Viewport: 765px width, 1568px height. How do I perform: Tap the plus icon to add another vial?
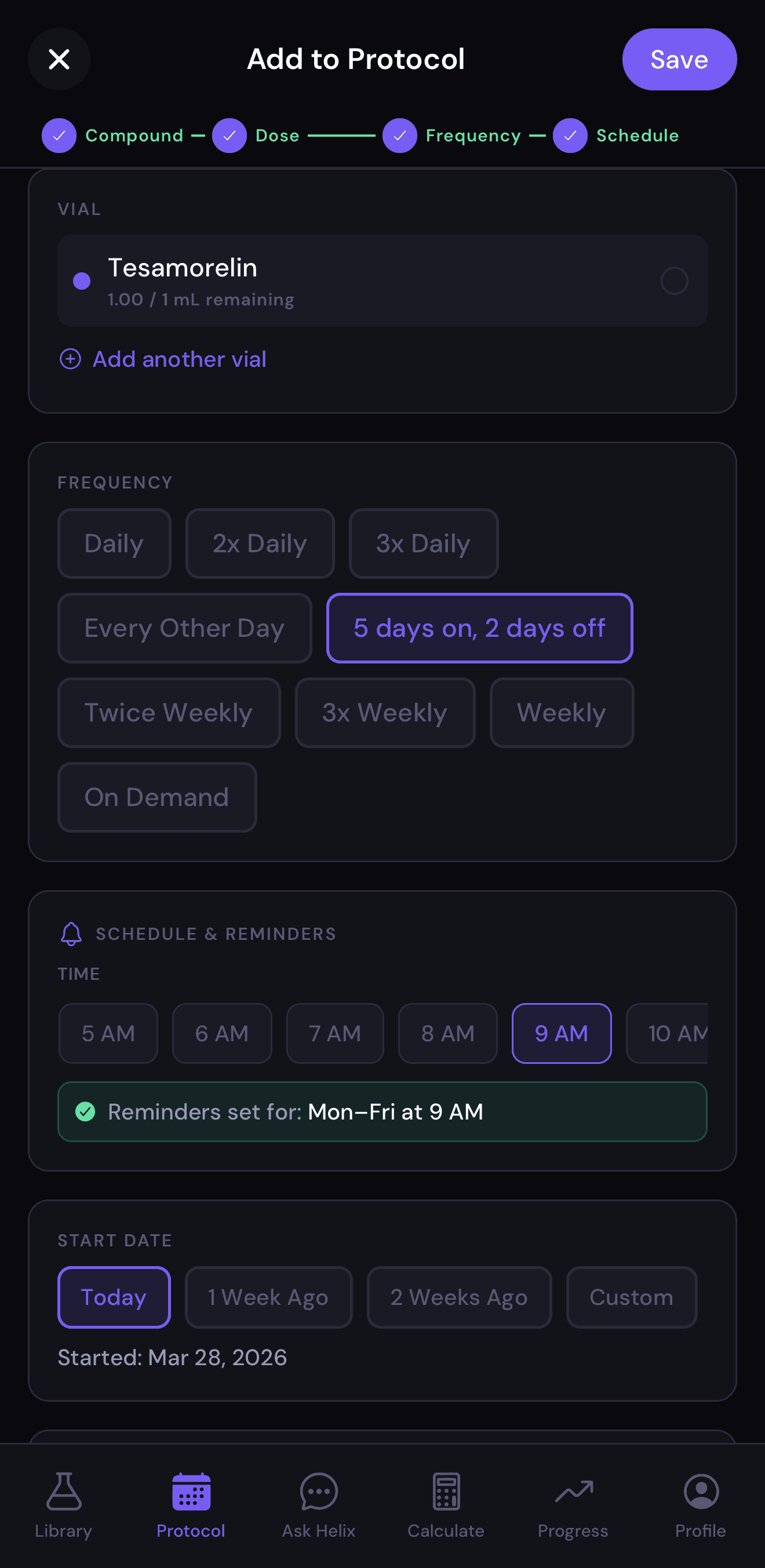[x=71, y=359]
